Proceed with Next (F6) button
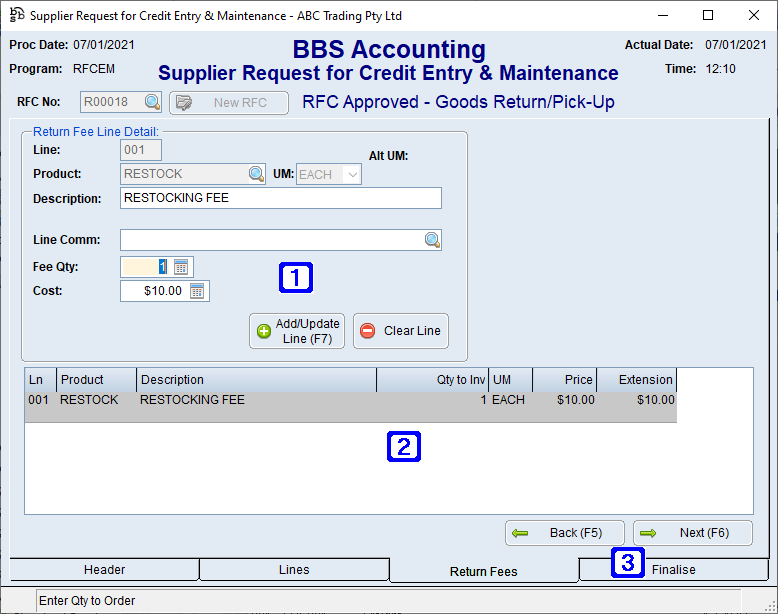Screen dimensions: 778x614 (693, 533)
